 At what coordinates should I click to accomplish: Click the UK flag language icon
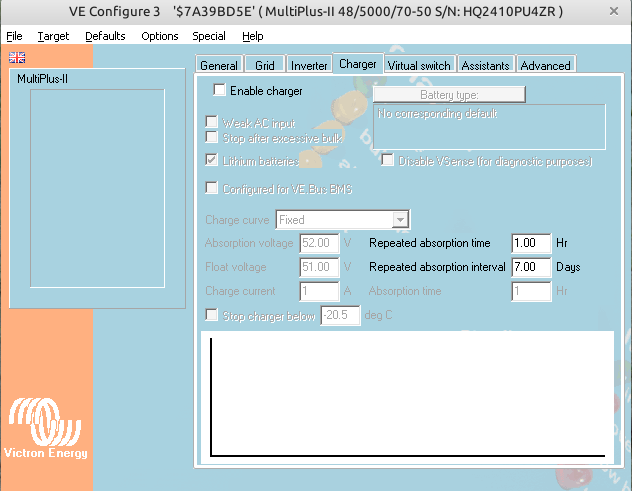(x=17, y=58)
